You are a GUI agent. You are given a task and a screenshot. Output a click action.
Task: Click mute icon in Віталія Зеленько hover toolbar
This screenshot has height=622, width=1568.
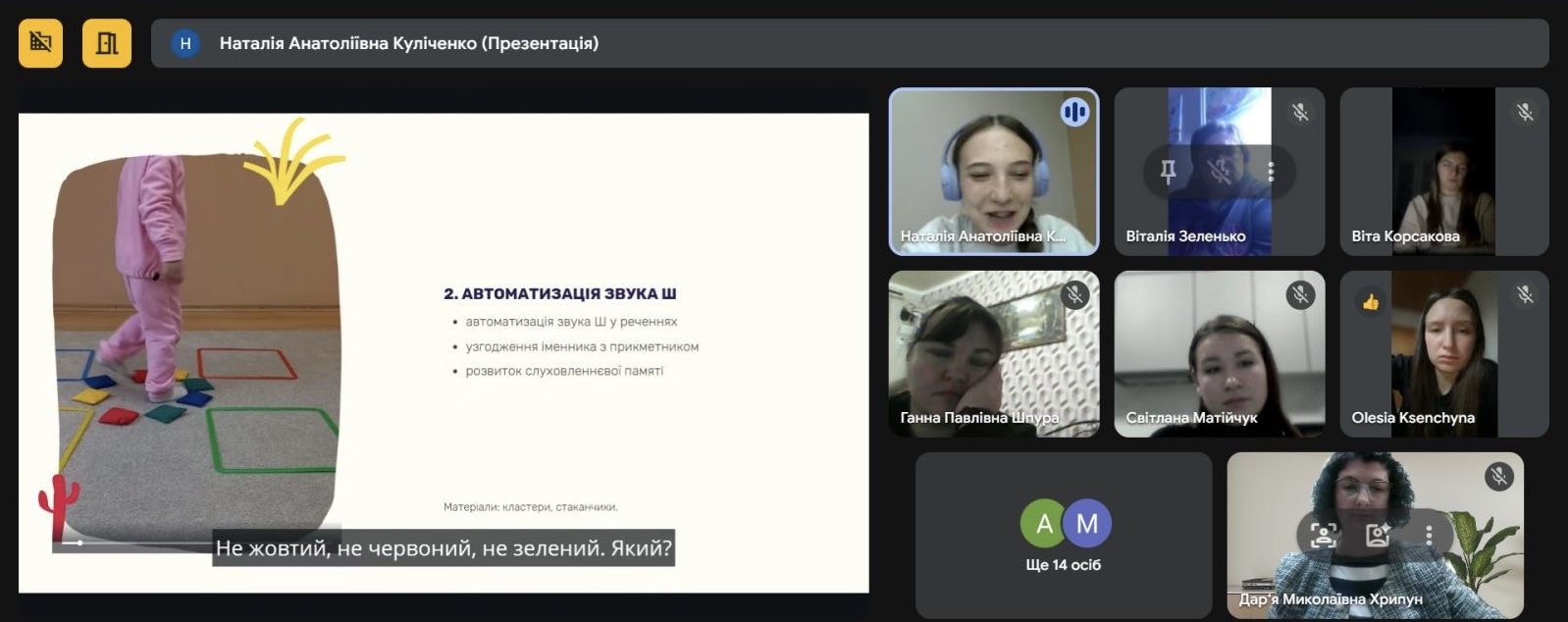(1219, 171)
